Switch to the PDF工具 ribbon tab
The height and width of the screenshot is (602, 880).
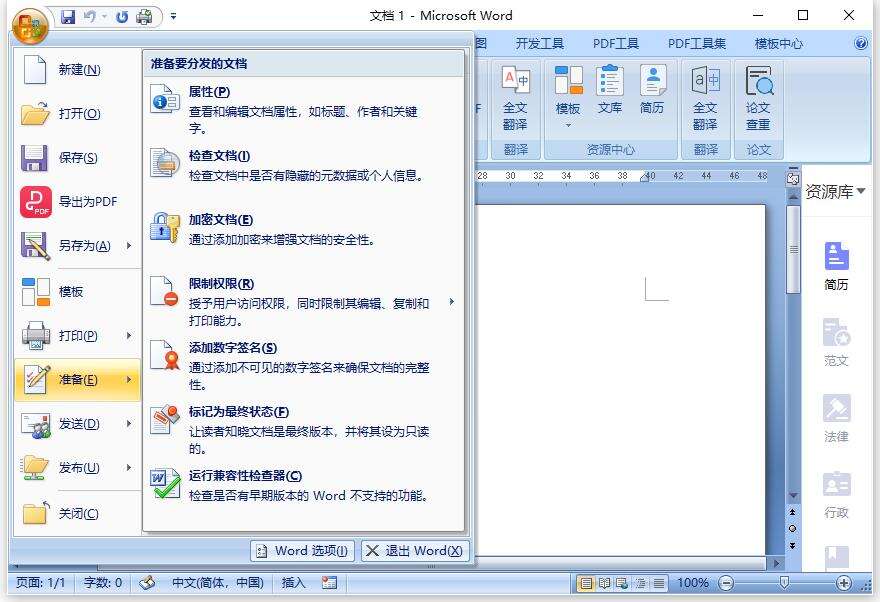[616, 44]
